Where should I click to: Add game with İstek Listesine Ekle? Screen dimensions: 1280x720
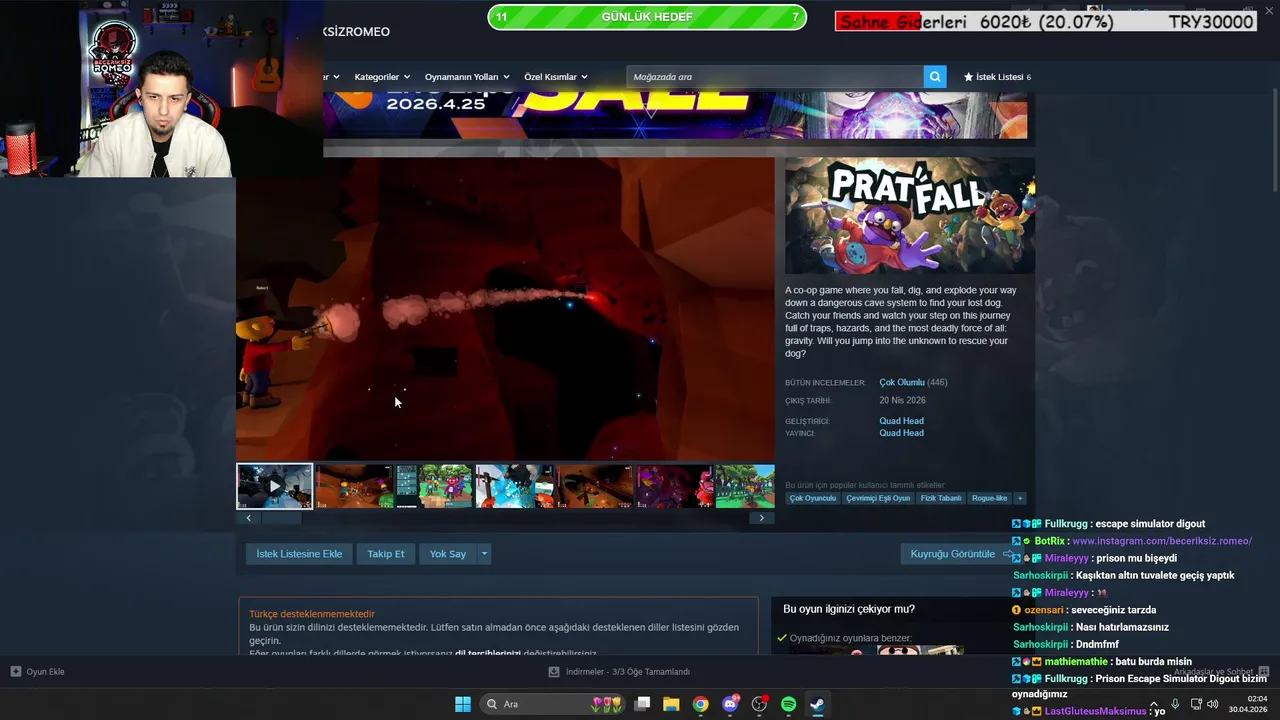click(x=299, y=554)
